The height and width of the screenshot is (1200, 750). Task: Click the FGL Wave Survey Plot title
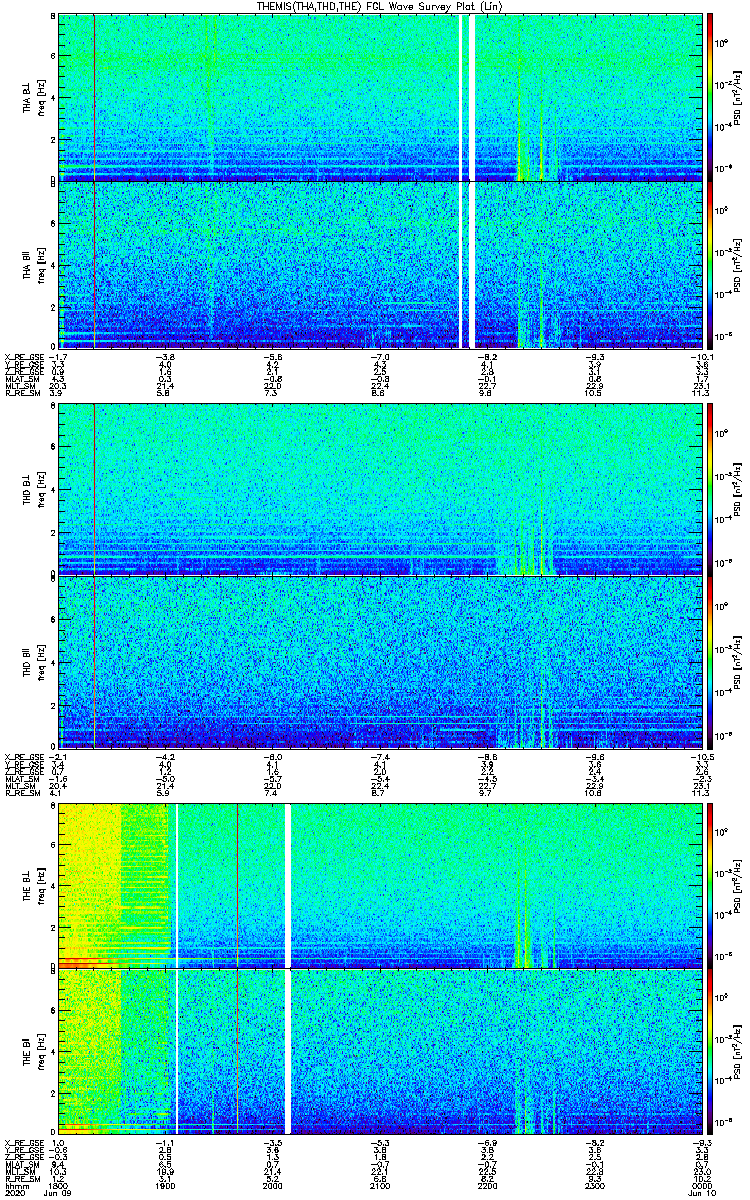[380, 6]
